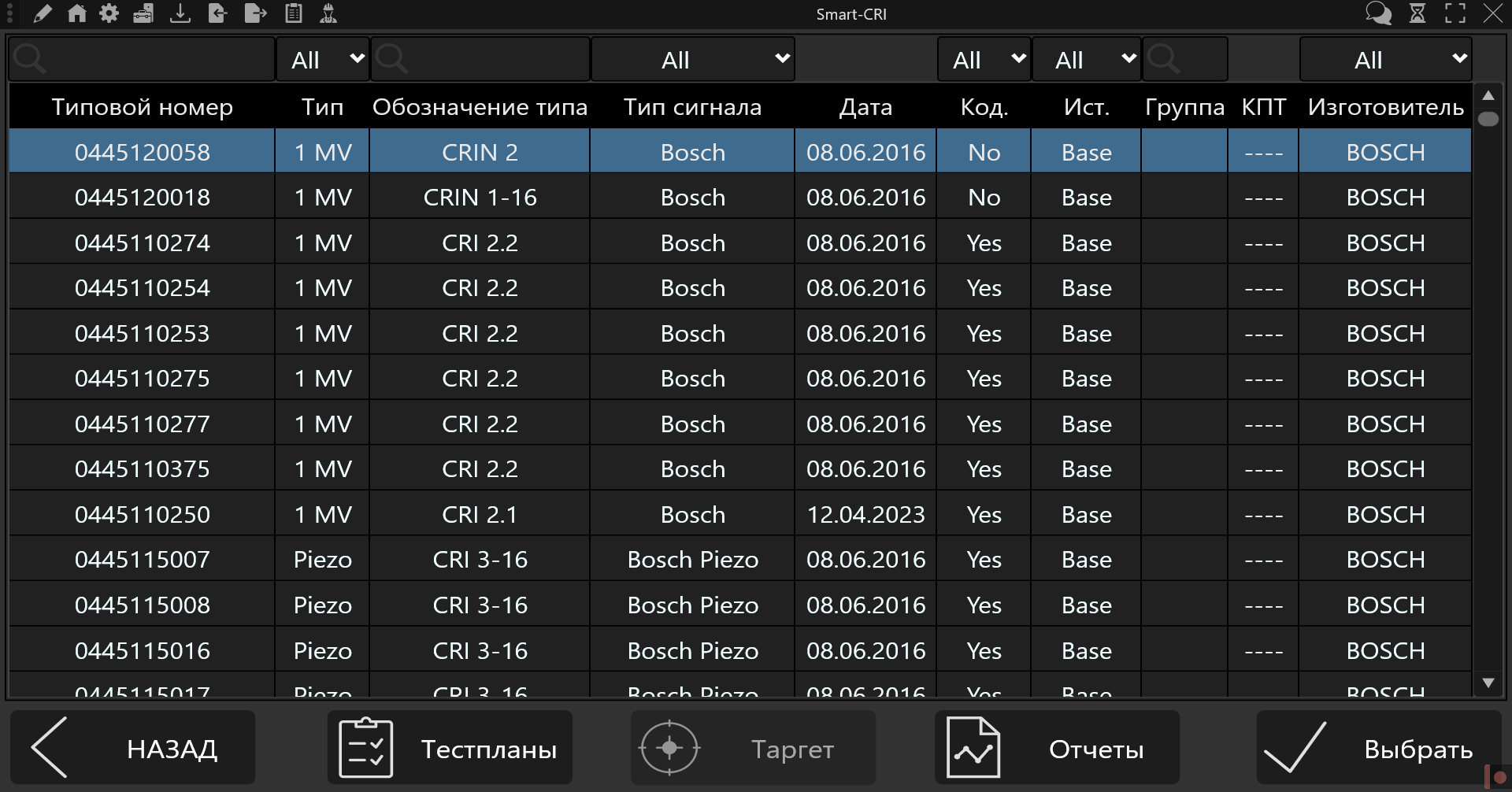Image resolution: width=1512 pixels, height=792 pixels.
Task: Click the Тип column header
Action: click(x=323, y=107)
